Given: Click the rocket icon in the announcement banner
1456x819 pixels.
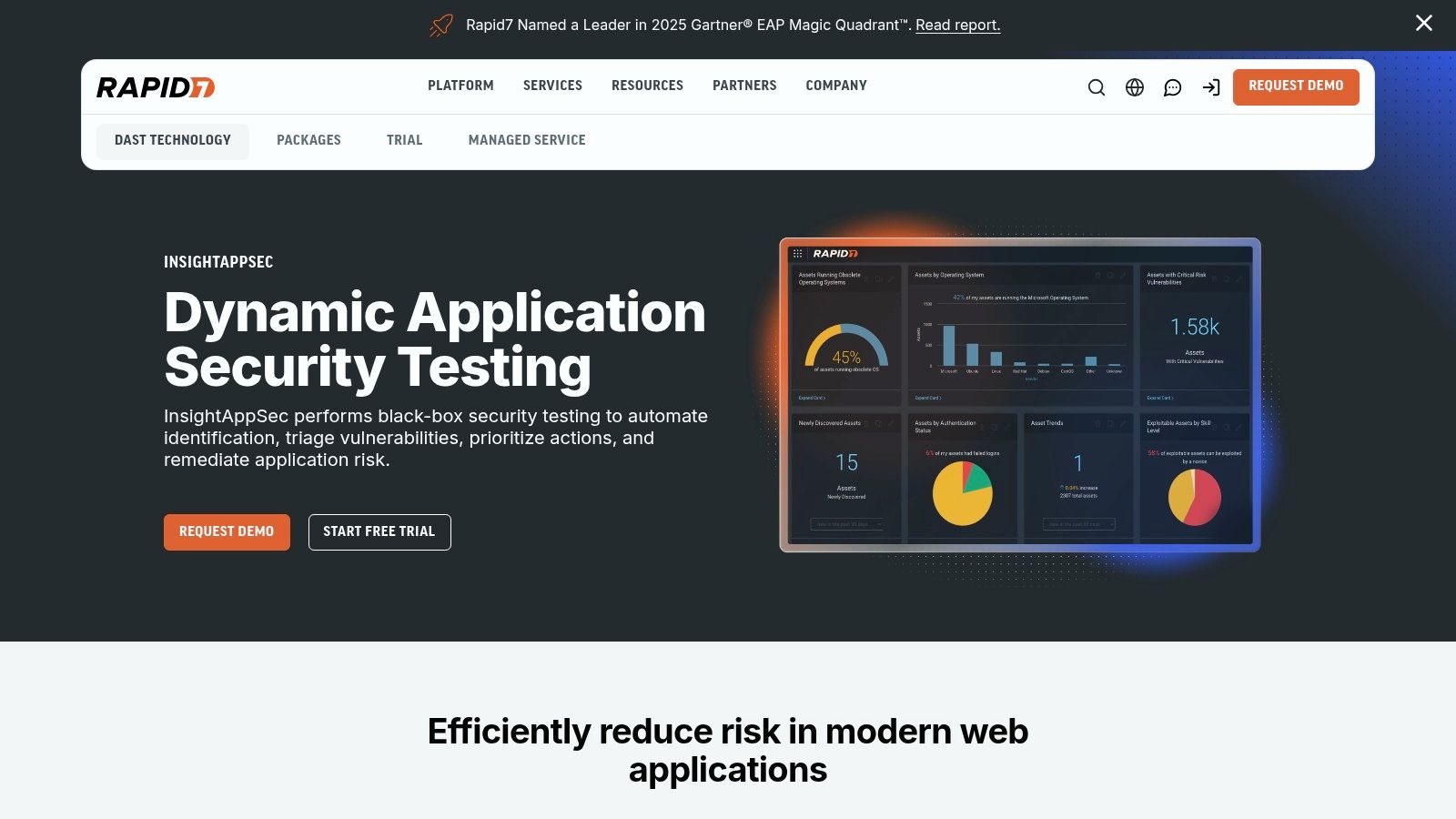Looking at the screenshot, I should coord(440,25).
